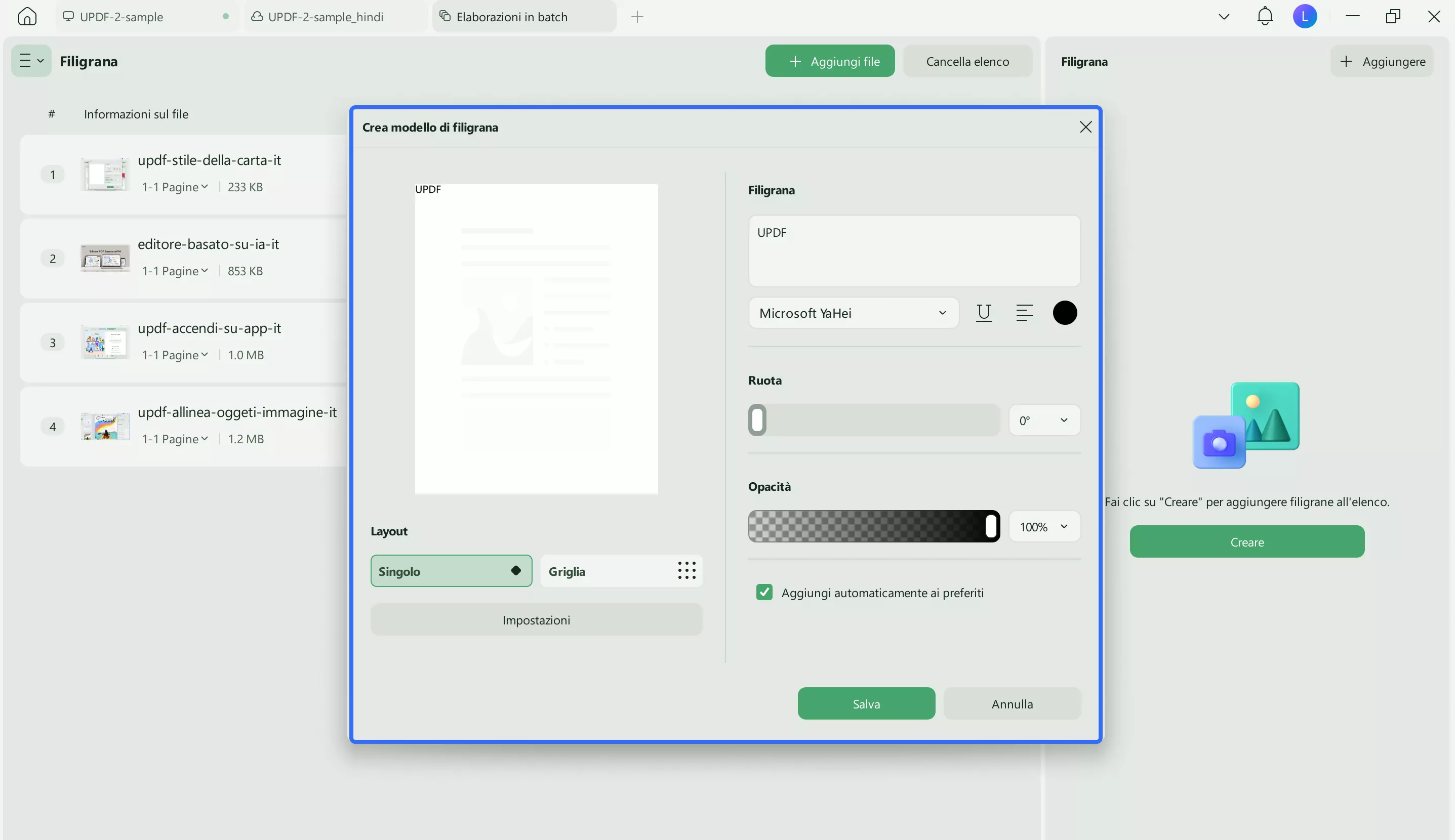Open the batch tools list menu icon
This screenshot has width=1455, height=840.
click(x=31, y=61)
